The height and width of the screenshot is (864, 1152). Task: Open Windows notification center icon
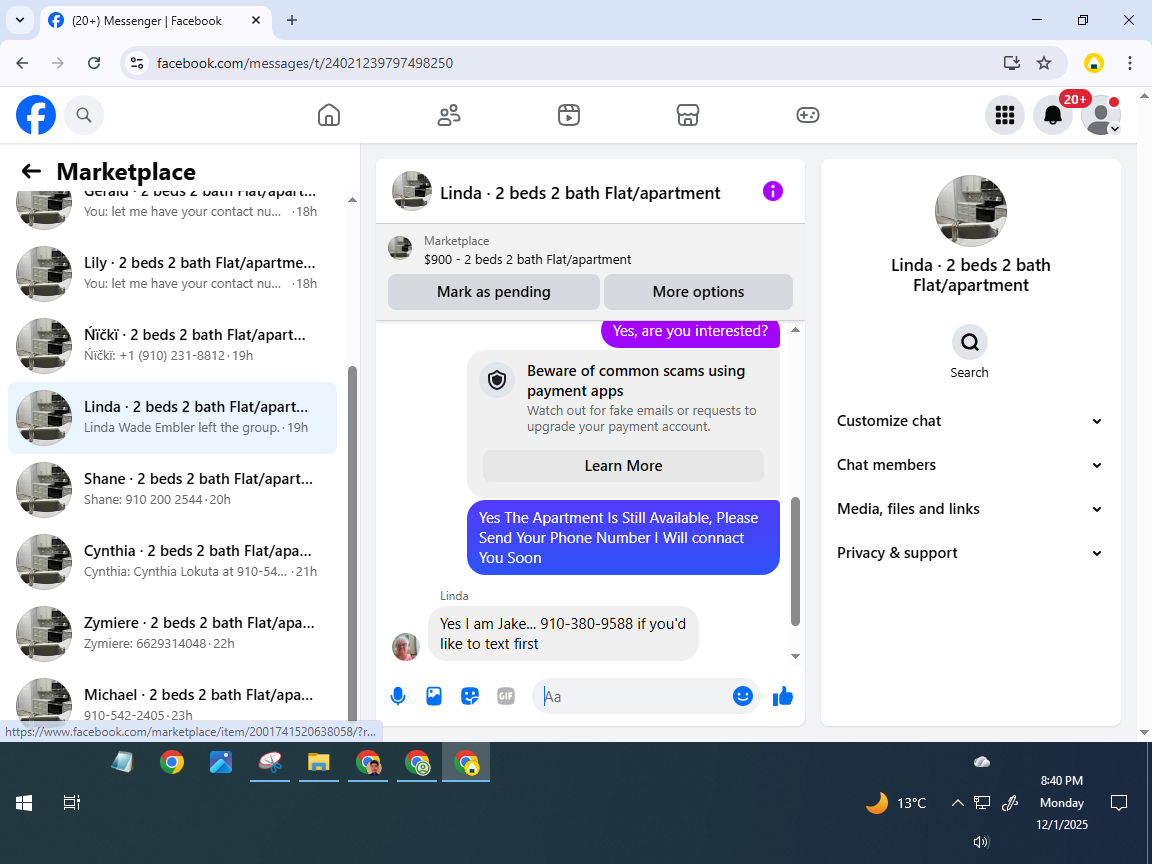[x=1118, y=802]
